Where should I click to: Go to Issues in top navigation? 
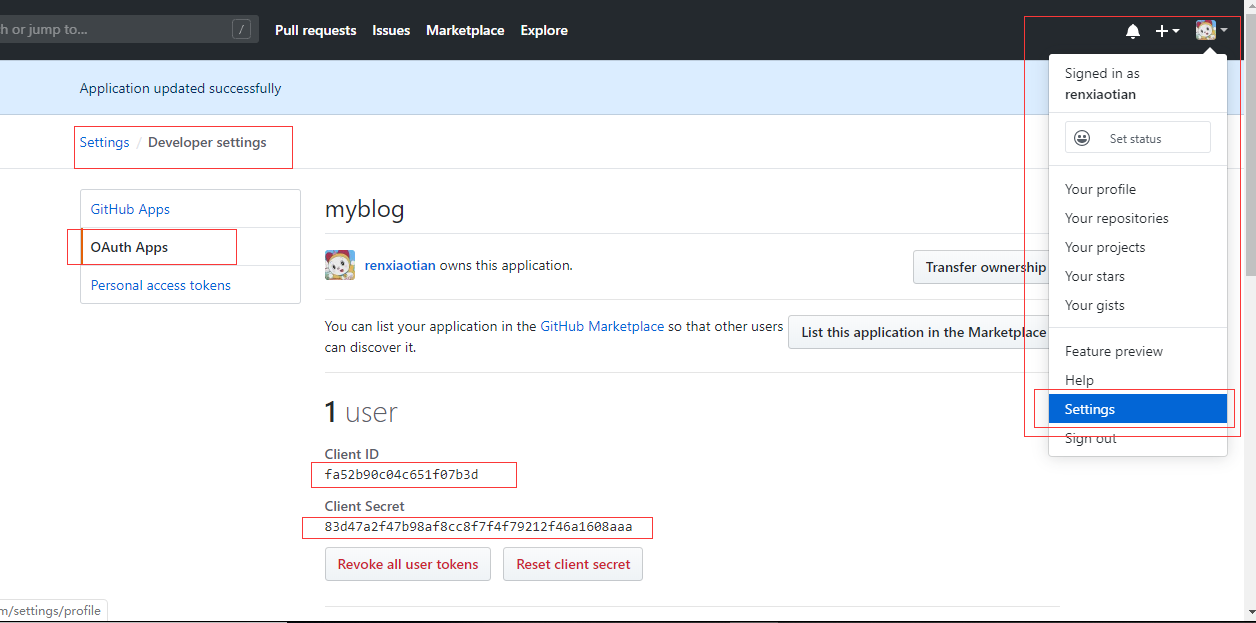[391, 30]
